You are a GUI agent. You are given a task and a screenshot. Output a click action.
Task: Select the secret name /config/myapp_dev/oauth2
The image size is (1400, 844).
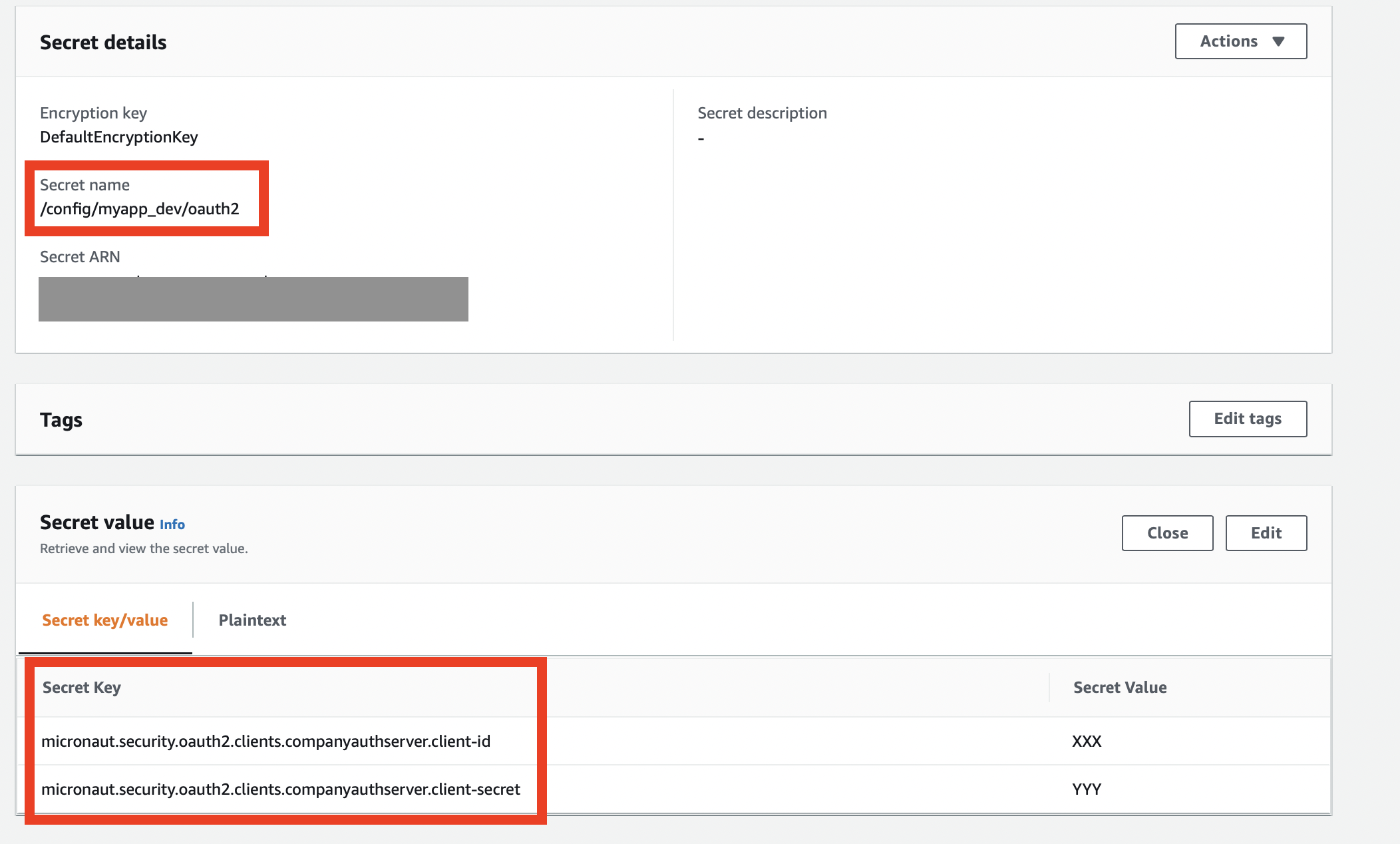142,208
